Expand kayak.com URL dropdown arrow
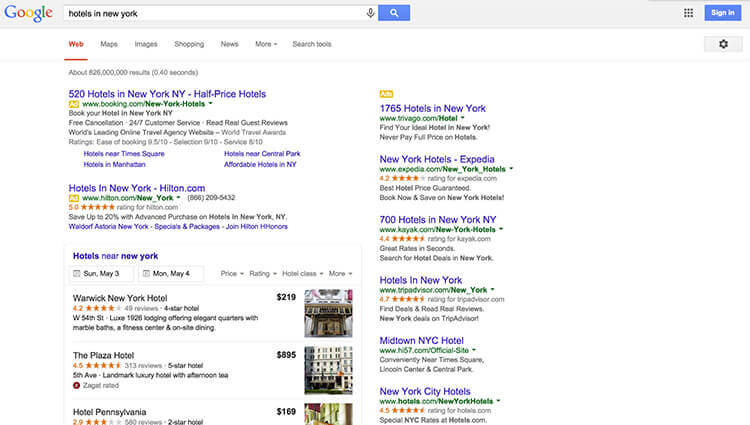Screen dimensions: 750x425 (501, 229)
